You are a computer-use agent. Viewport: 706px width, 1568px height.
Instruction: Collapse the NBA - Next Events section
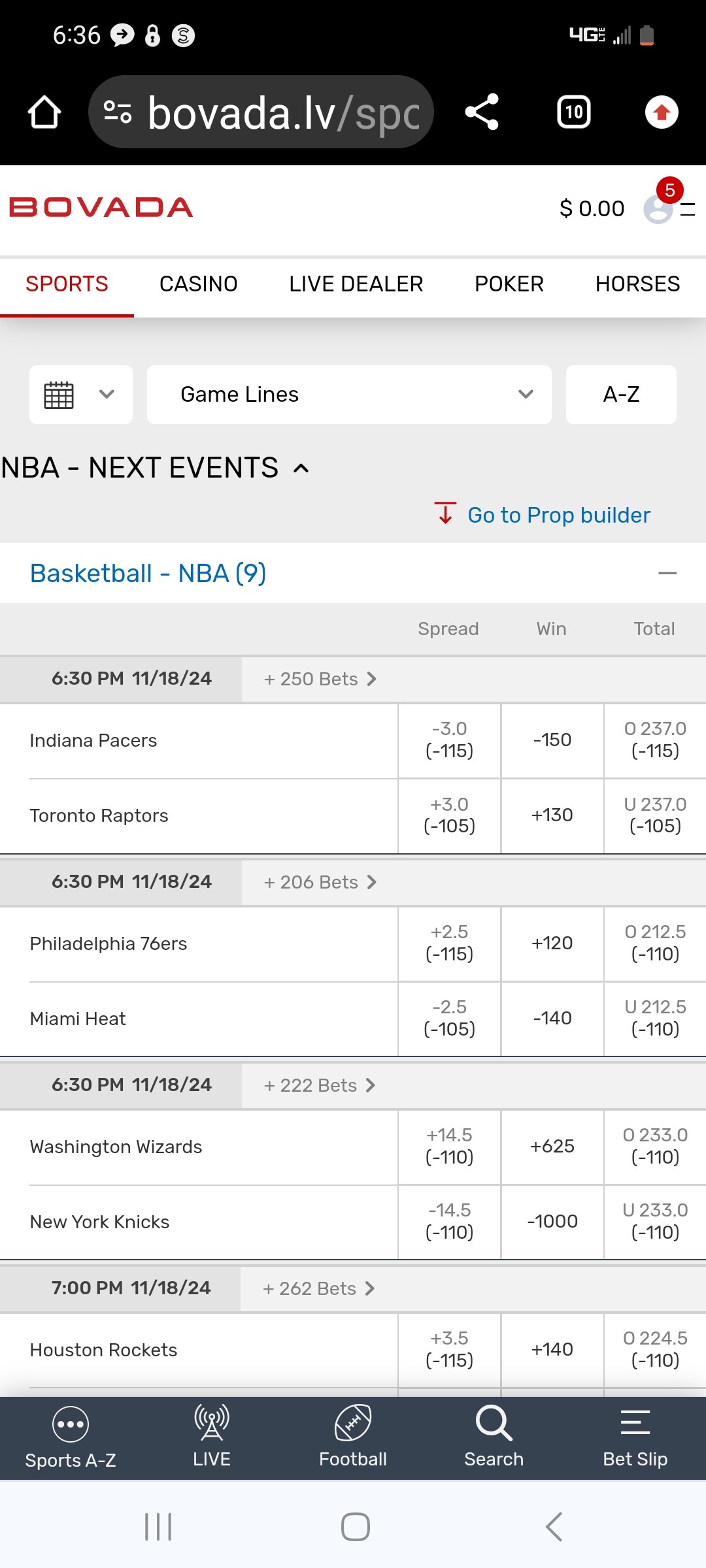click(301, 468)
